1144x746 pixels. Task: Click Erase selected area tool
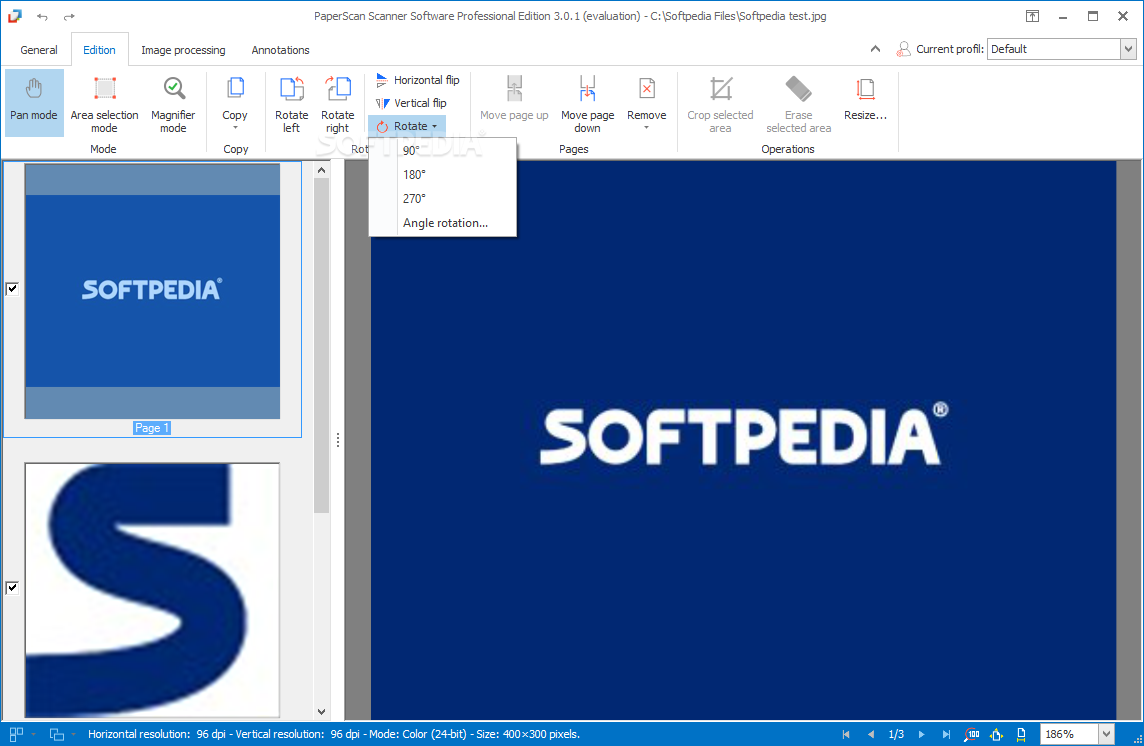coord(798,102)
